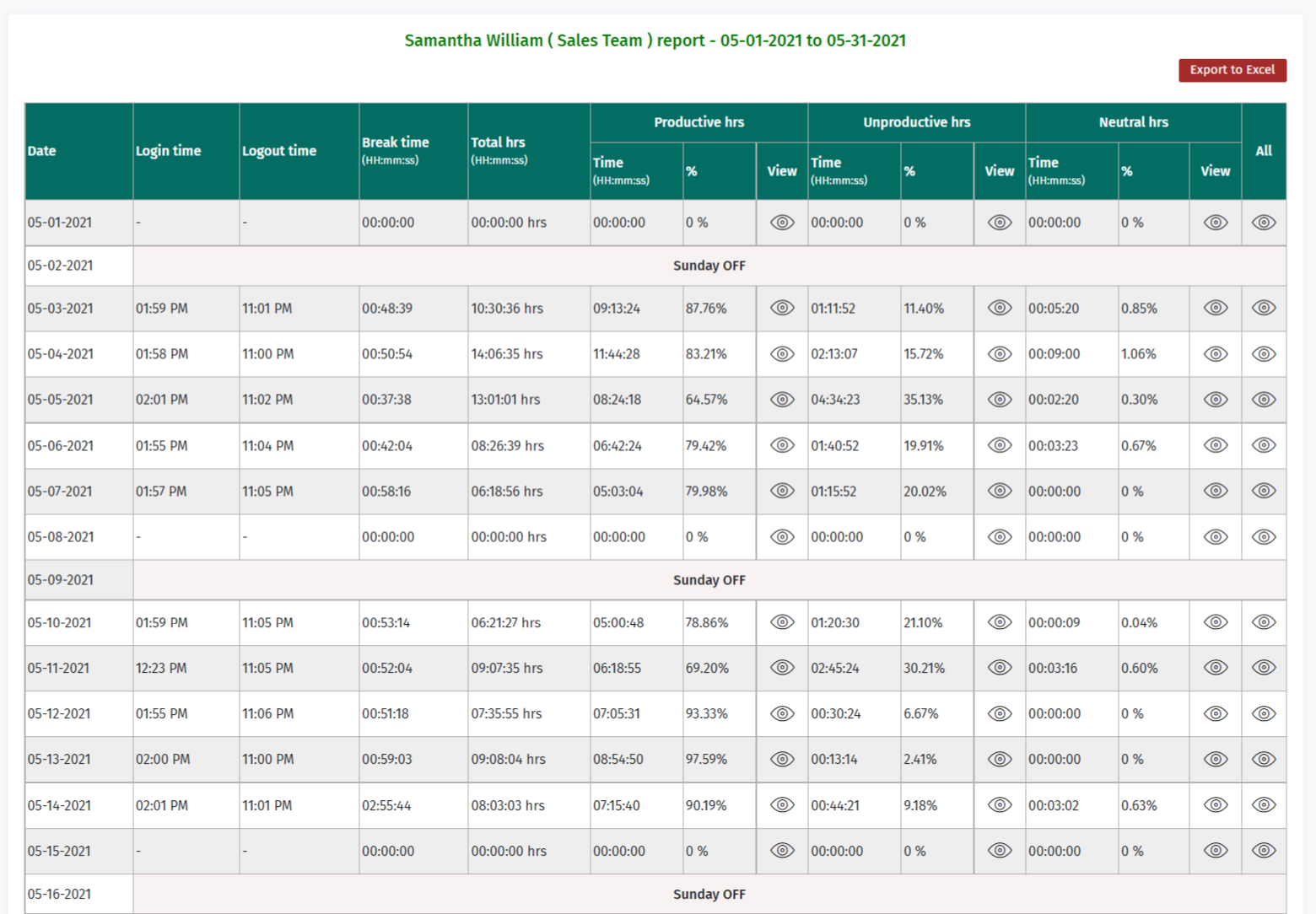Open unproductive hours view for 05-11-2021

tap(1000, 668)
